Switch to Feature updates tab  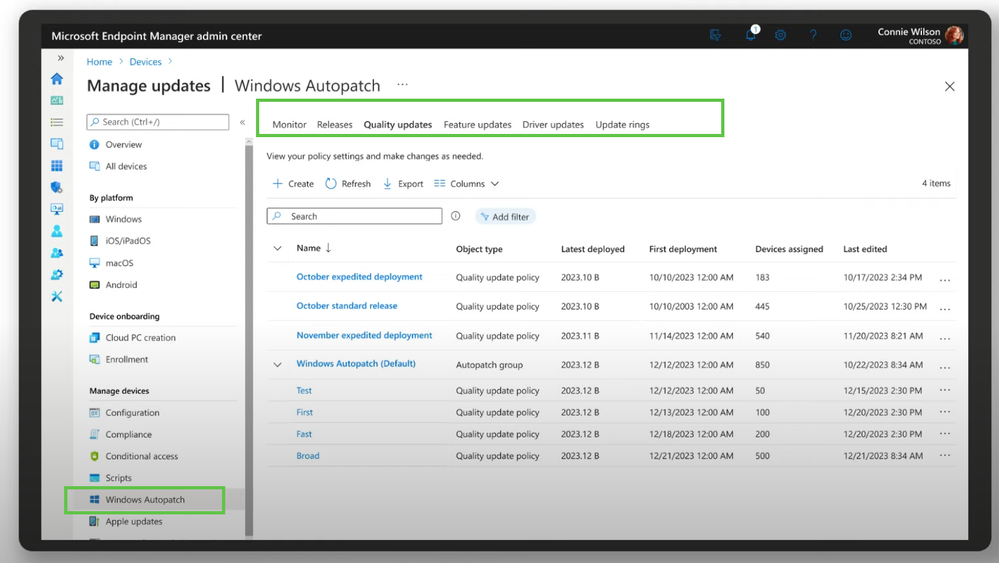[477, 125]
